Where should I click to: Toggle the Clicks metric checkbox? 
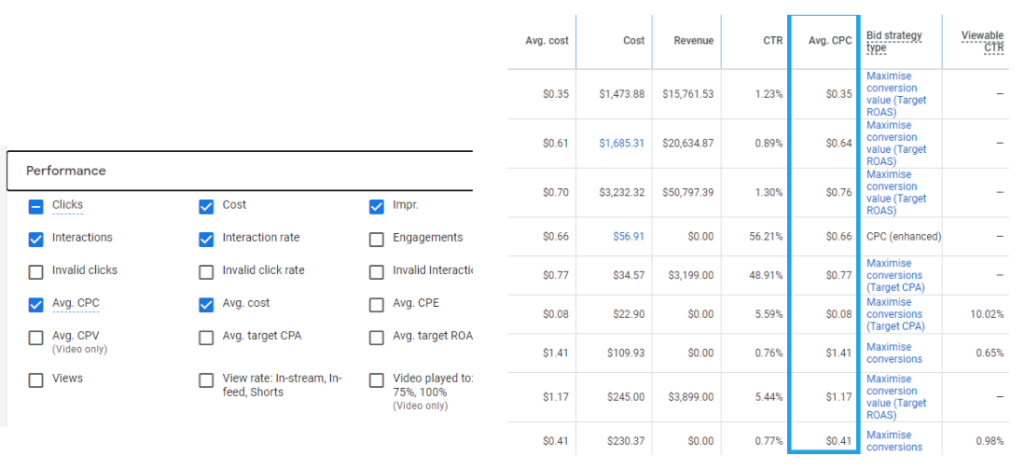(36, 207)
